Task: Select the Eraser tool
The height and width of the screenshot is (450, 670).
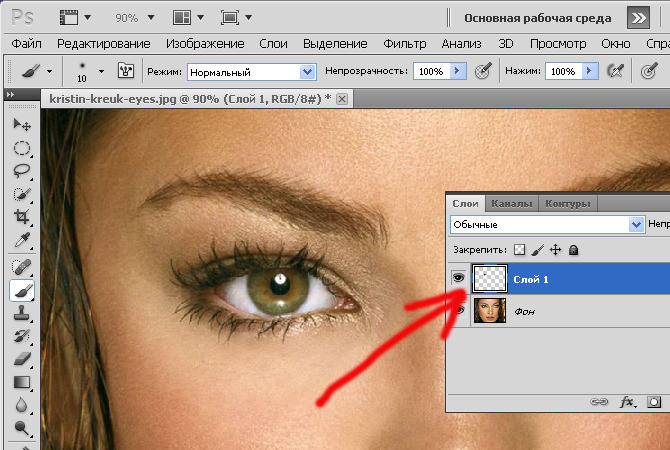Action: (21, 359)
